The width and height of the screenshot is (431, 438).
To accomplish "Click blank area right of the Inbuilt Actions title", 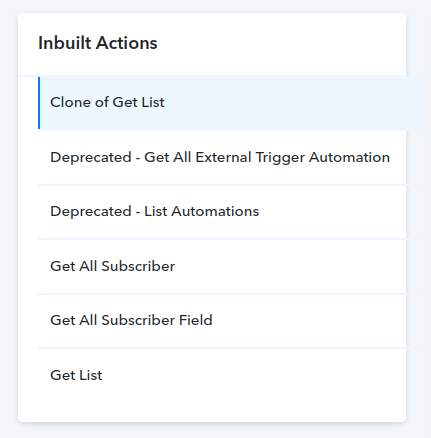I will [x=280, y=43].
